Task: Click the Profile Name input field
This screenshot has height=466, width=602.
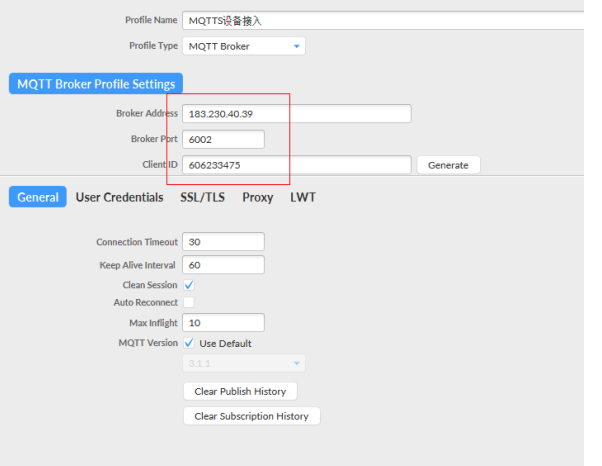Action: pos(383,21)
